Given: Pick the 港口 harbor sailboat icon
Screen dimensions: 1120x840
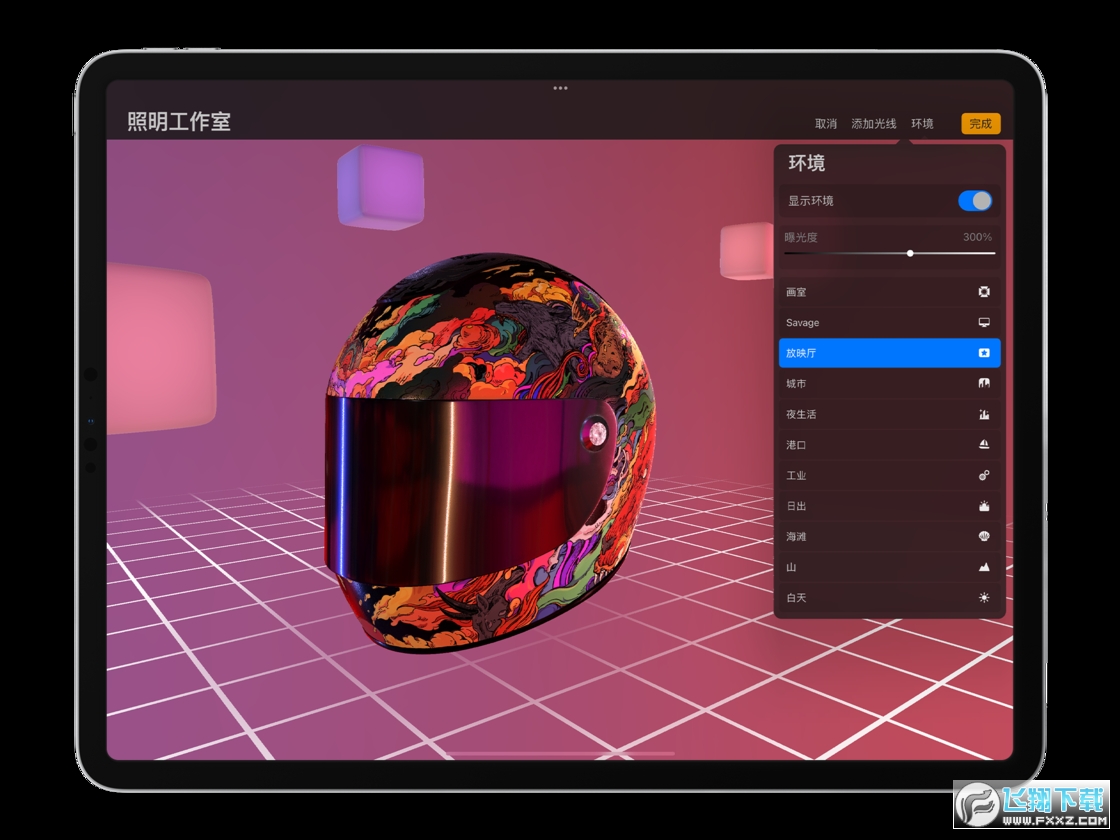Looking at the screenshot, I should 984,445.
